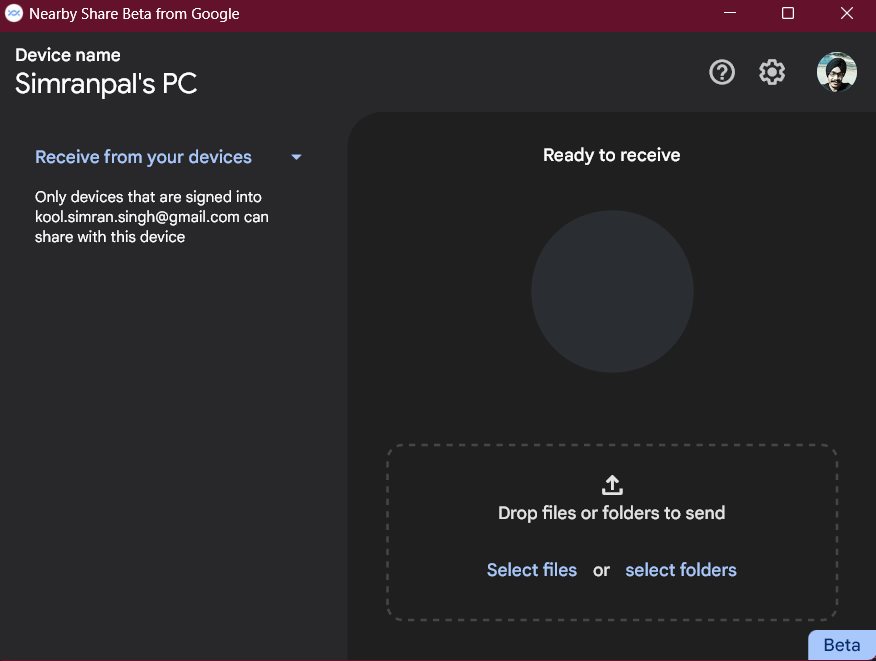The width and height of the screenshot is (876, 661).
Task: Click the "Device name" label
Action: pos(68,55)
